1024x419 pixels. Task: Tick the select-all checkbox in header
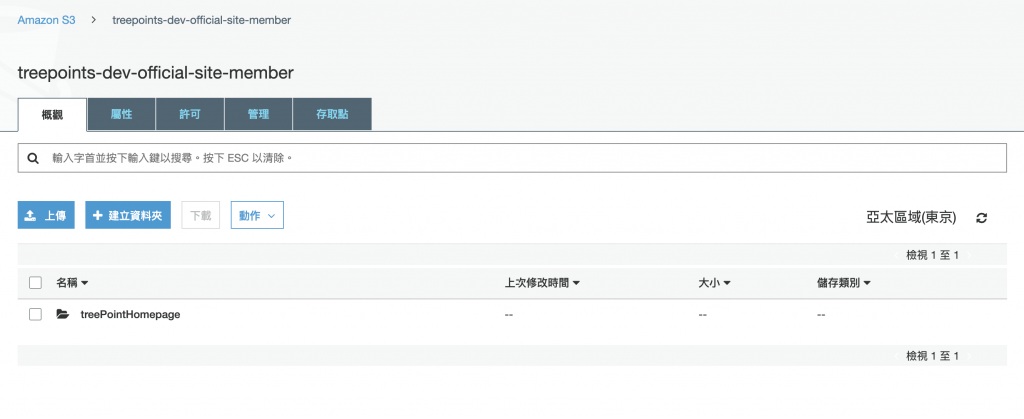(x=35, y=283)
